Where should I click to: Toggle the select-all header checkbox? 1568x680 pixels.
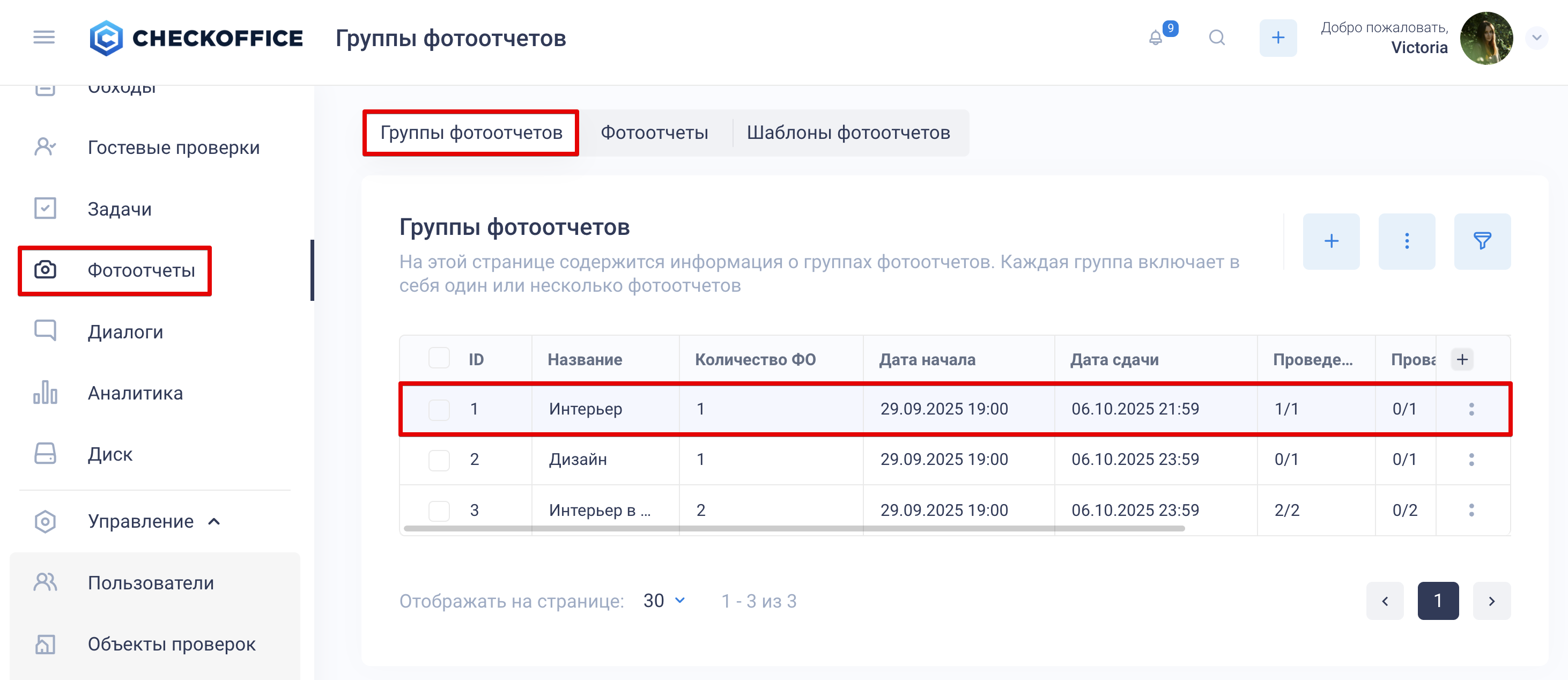tap(439, 359)
